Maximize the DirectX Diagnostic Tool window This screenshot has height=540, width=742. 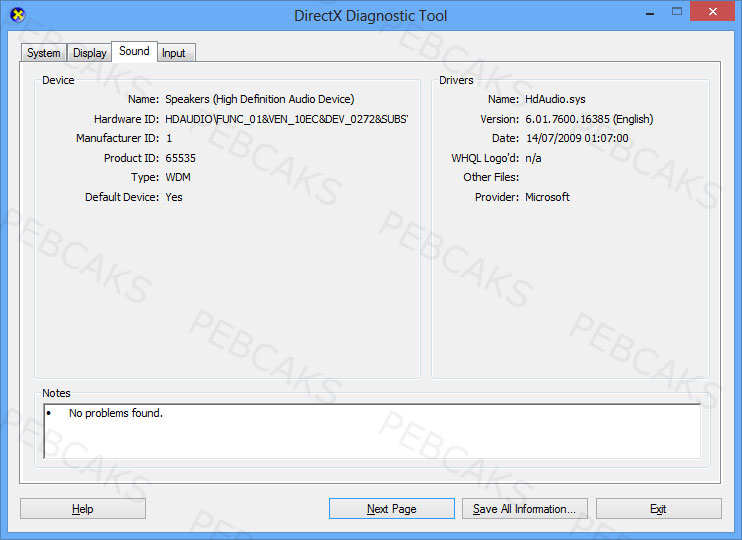677,12
